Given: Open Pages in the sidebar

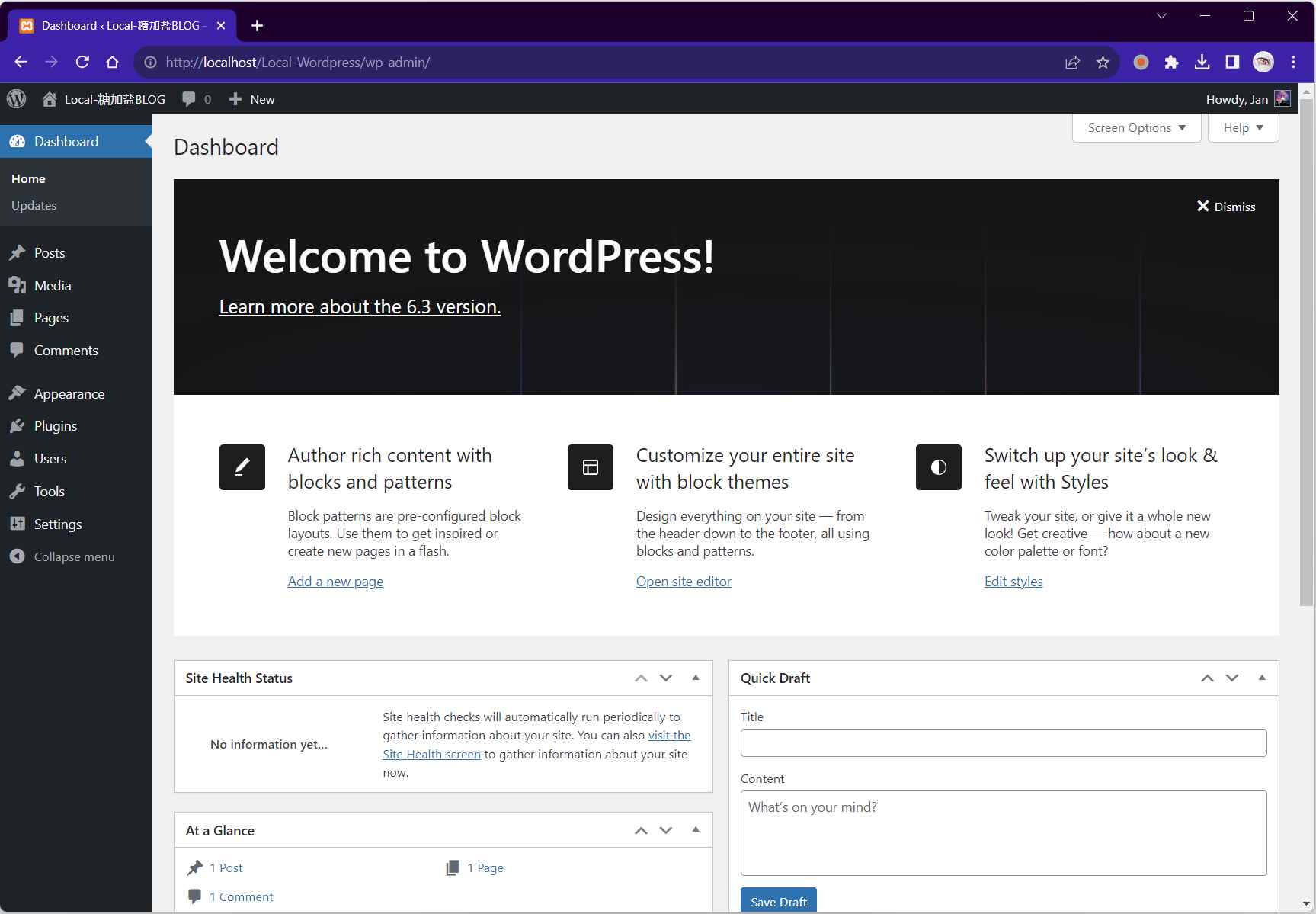Looking at the screenshot, I should [x=51, y=317].
